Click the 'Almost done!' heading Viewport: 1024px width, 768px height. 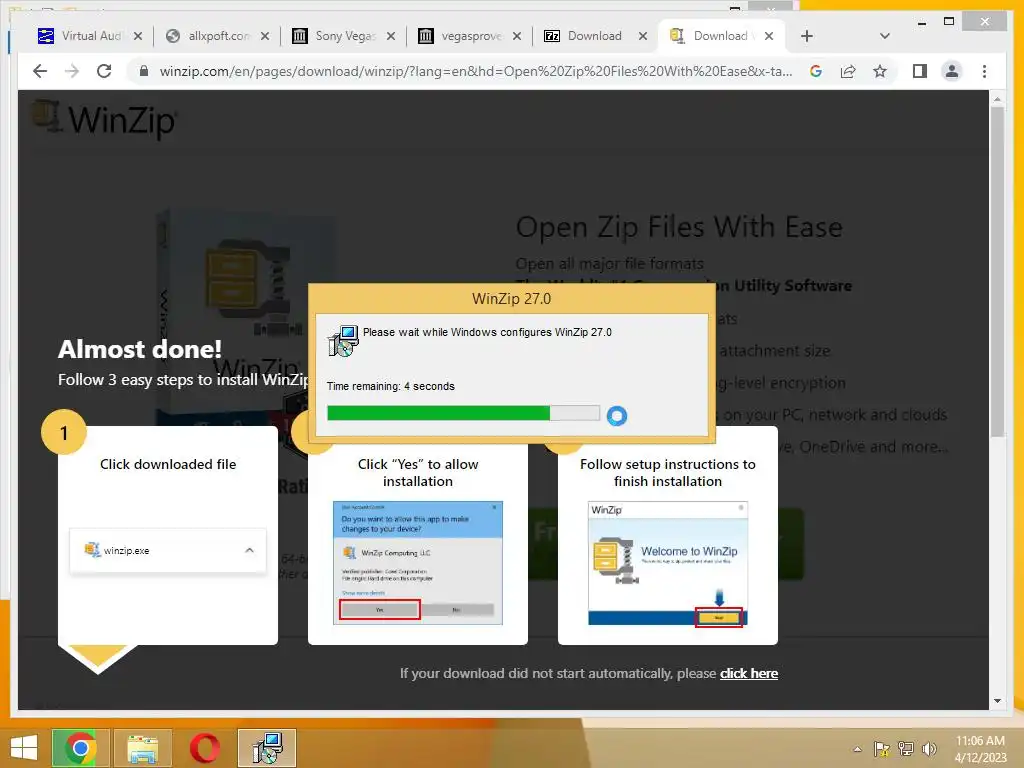tap(140, 349)
